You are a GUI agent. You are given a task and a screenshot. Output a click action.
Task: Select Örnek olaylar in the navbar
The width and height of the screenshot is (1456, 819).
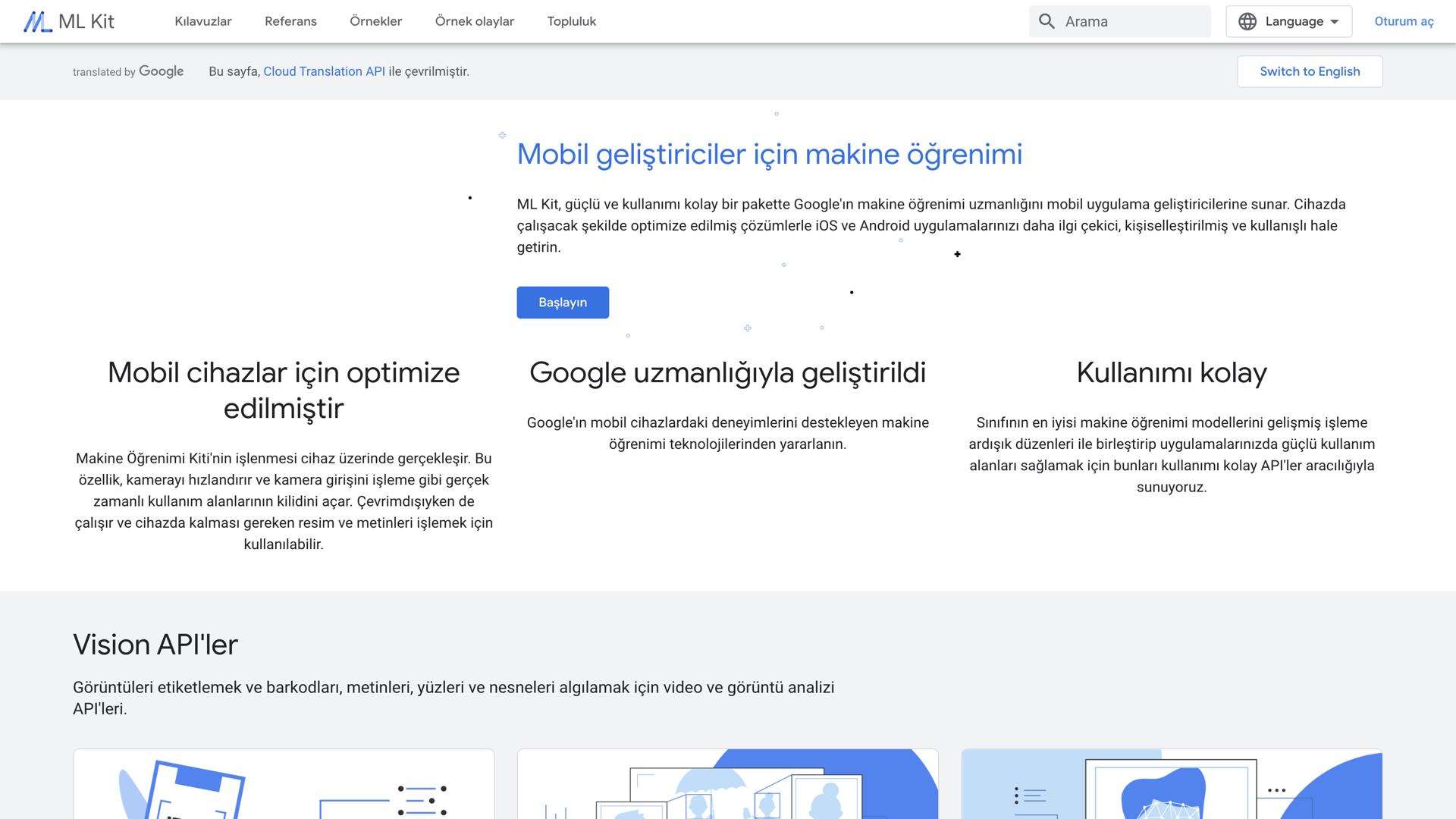(474, 21)
